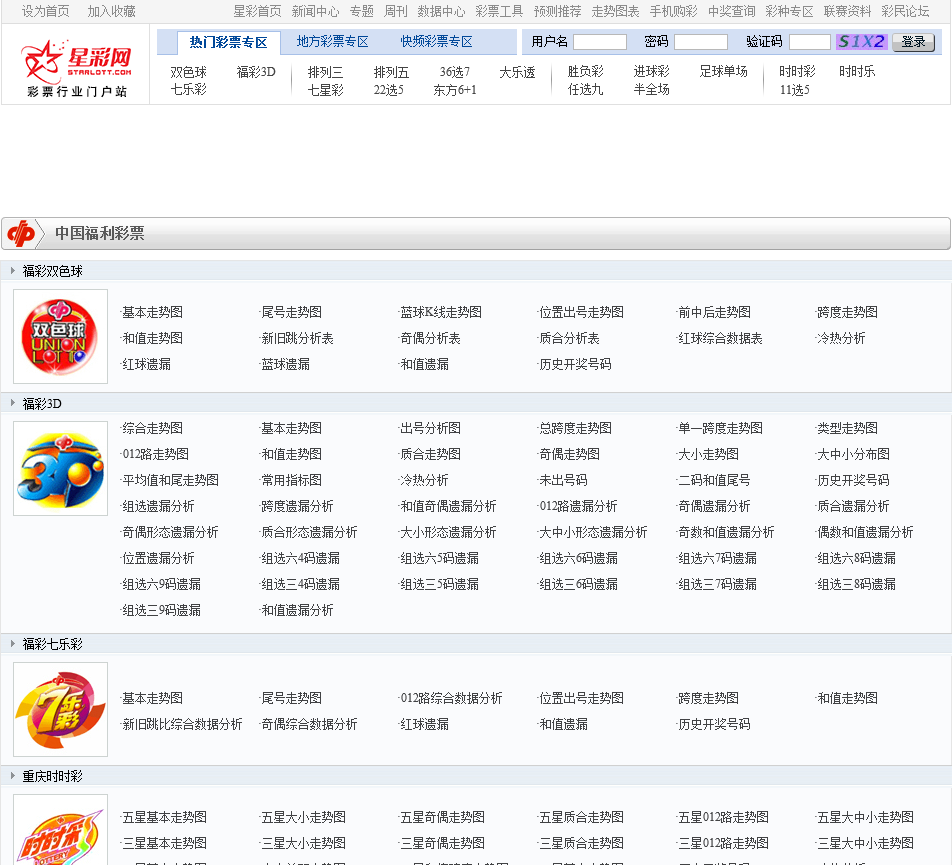This screenshot has height=865, width=952.
Task: Open 冷热分析 under 福彩双色球
Action: 841,338
